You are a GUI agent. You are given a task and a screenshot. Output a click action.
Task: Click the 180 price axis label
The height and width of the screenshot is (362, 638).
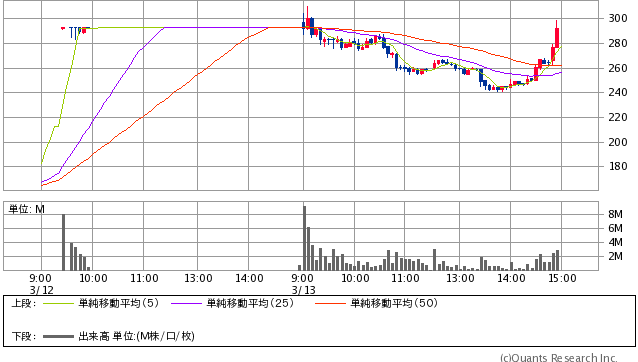pyautogui.click(x=618, y=166)
